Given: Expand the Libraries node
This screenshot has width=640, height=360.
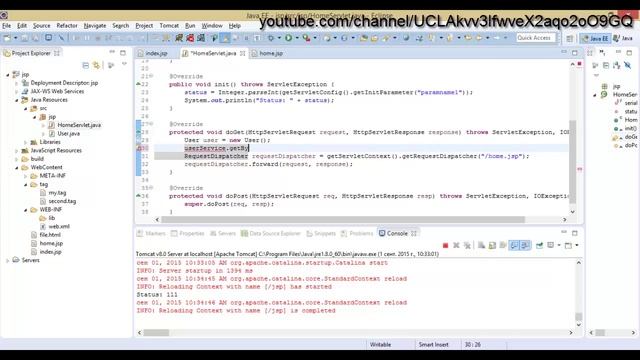Looking at the screenshot, I should [x=25, y=142].
